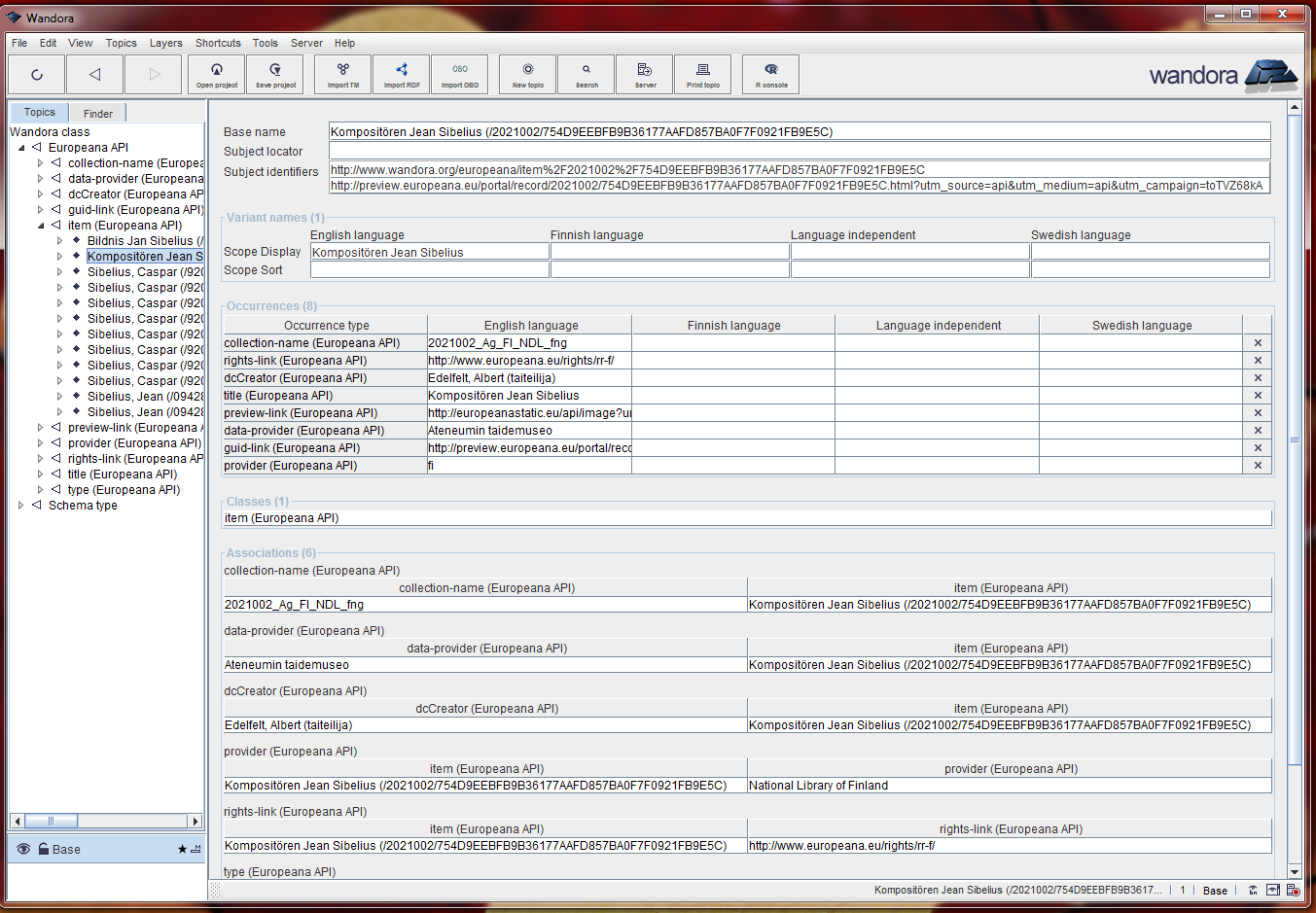Screen dimensions: 1316x913
Task: Delete the rights-link occurrence row
Action: click(1257, 361)
